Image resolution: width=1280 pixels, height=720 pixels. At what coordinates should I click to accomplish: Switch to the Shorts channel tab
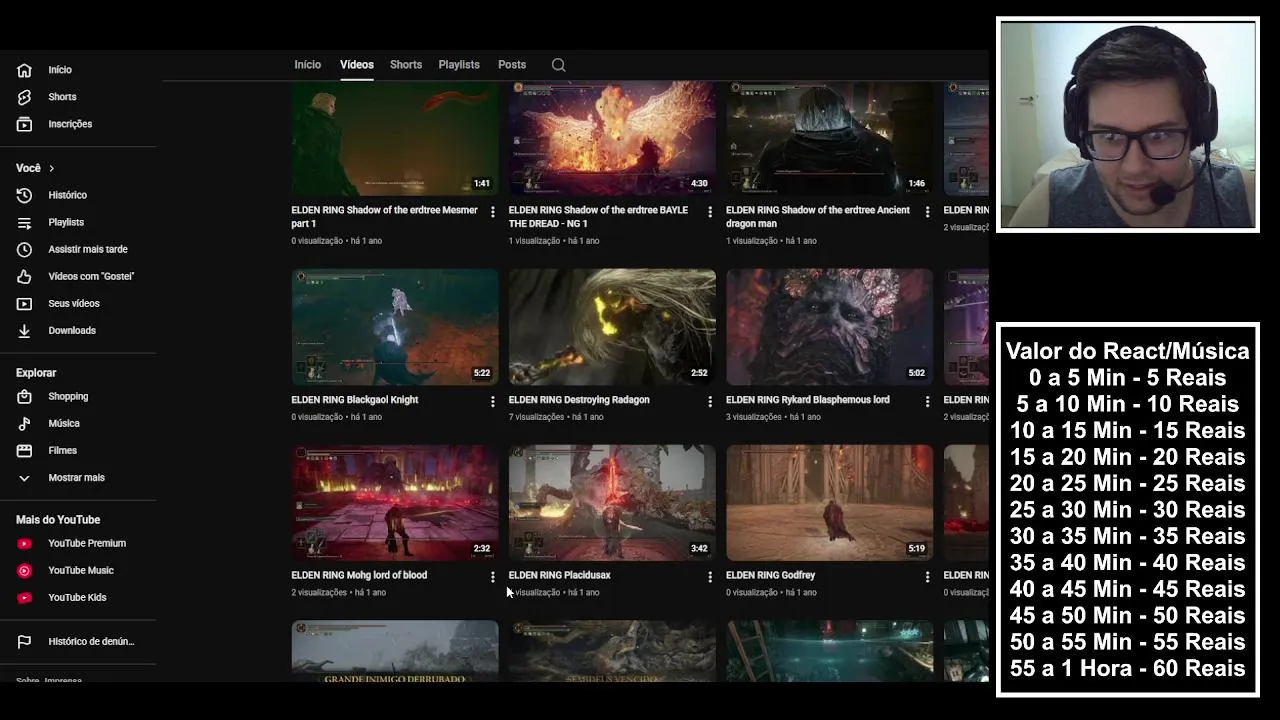point(405,65)
